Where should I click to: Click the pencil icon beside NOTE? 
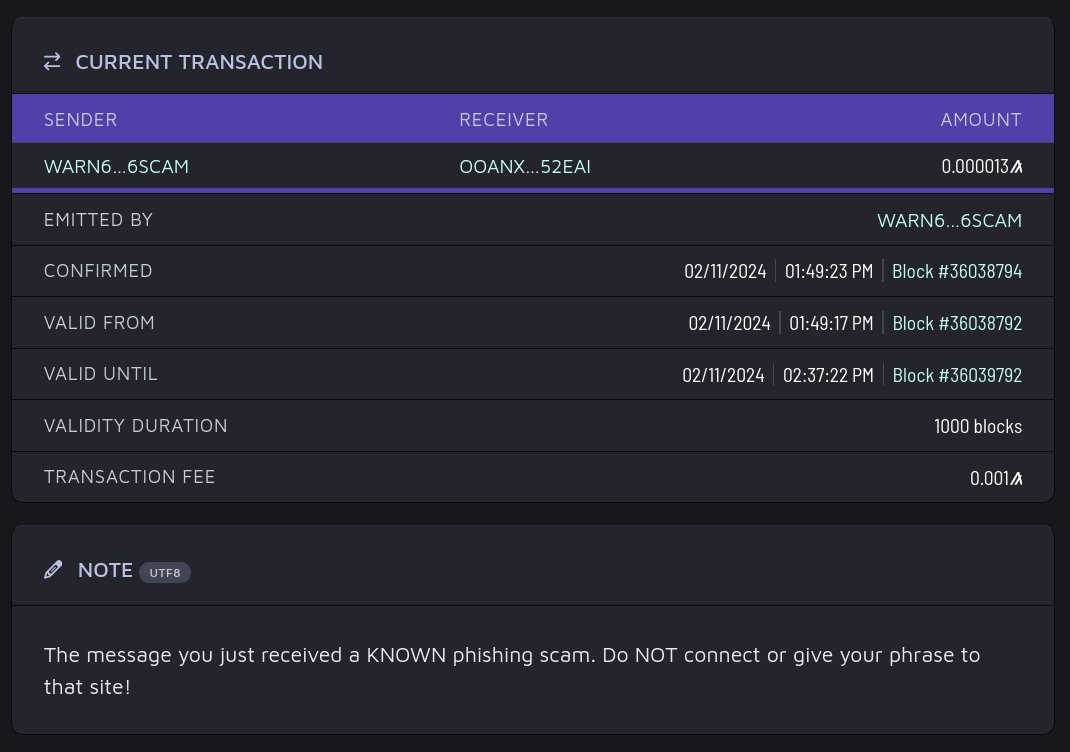click(53, 570)
